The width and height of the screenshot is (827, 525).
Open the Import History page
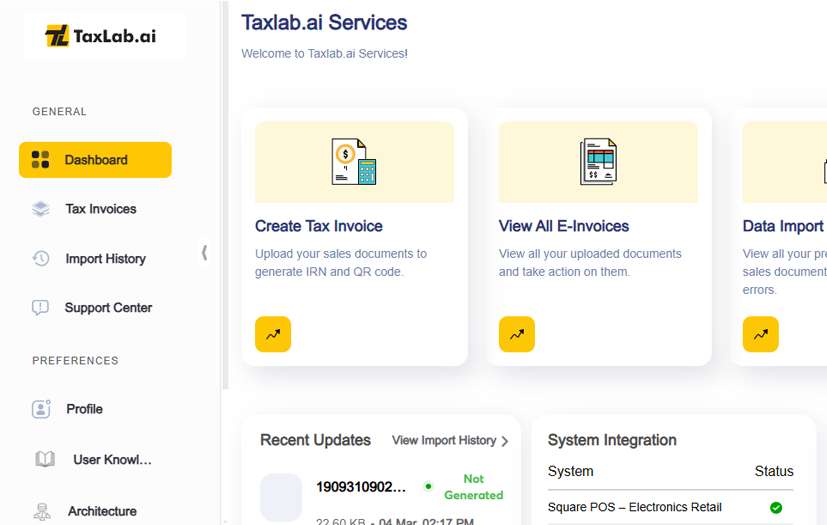[105, 259]
